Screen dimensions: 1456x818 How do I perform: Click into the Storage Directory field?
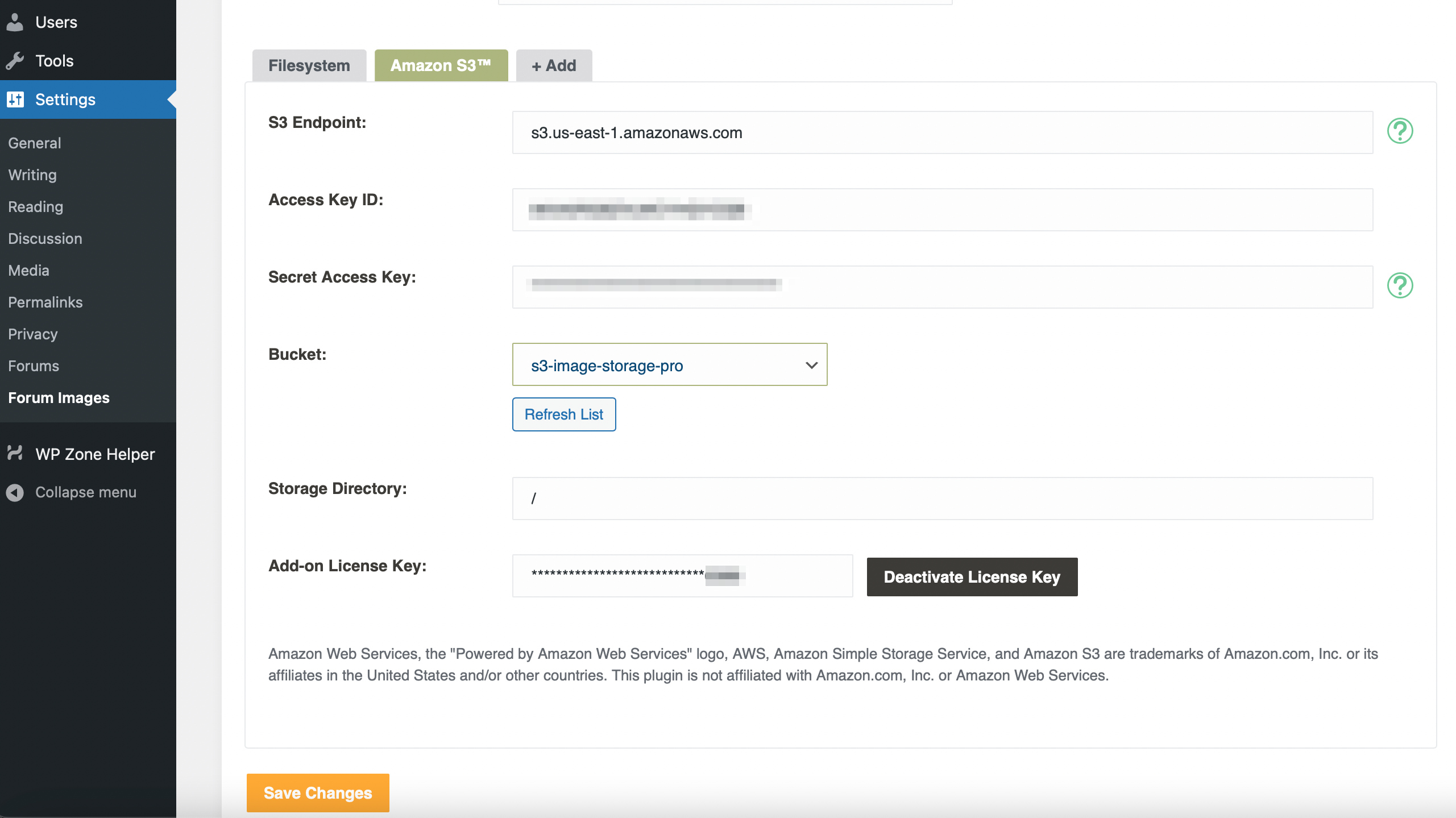pos(943,499)
